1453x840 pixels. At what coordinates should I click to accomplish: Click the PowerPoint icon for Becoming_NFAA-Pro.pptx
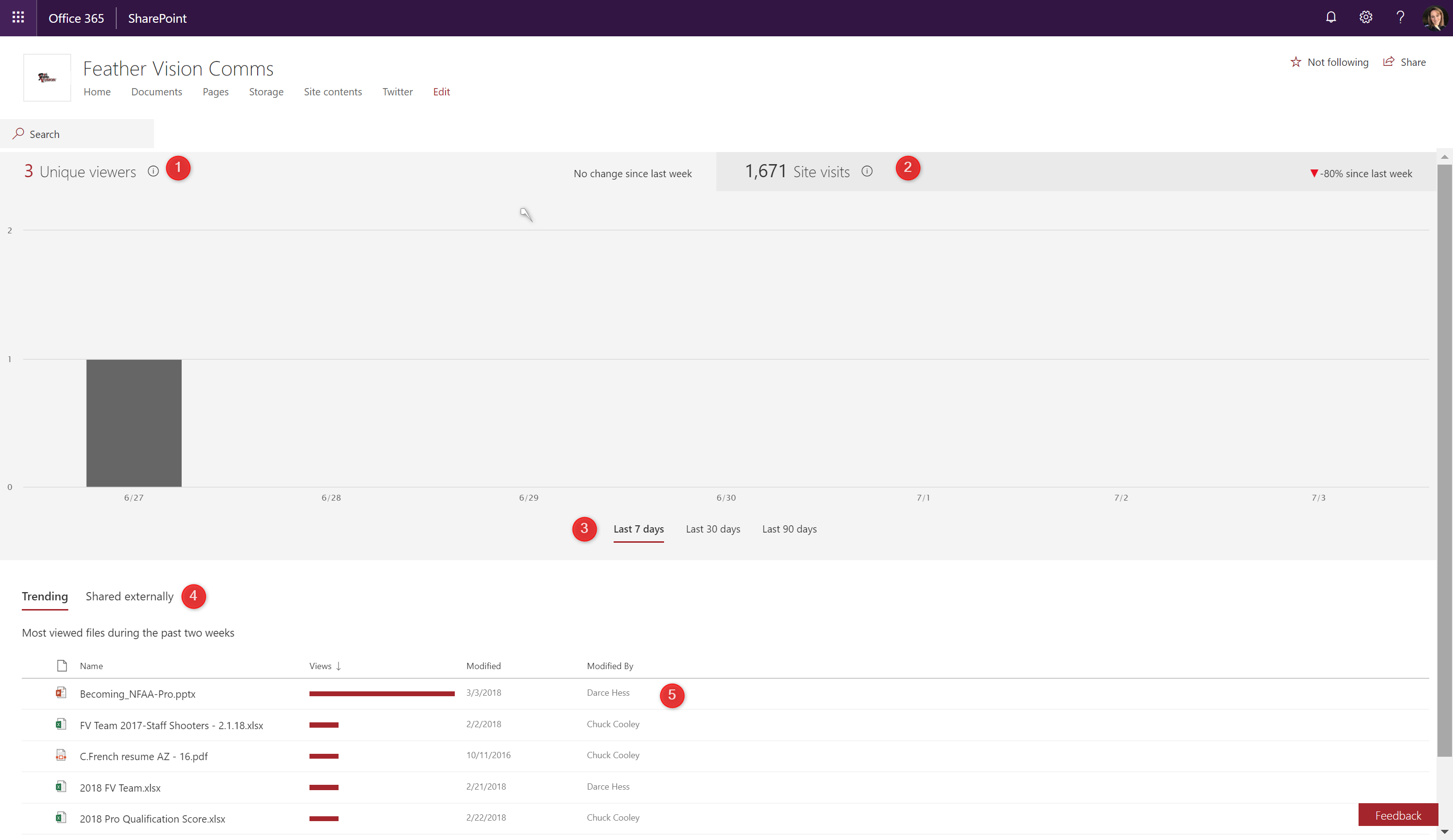(x=61, y=692)
